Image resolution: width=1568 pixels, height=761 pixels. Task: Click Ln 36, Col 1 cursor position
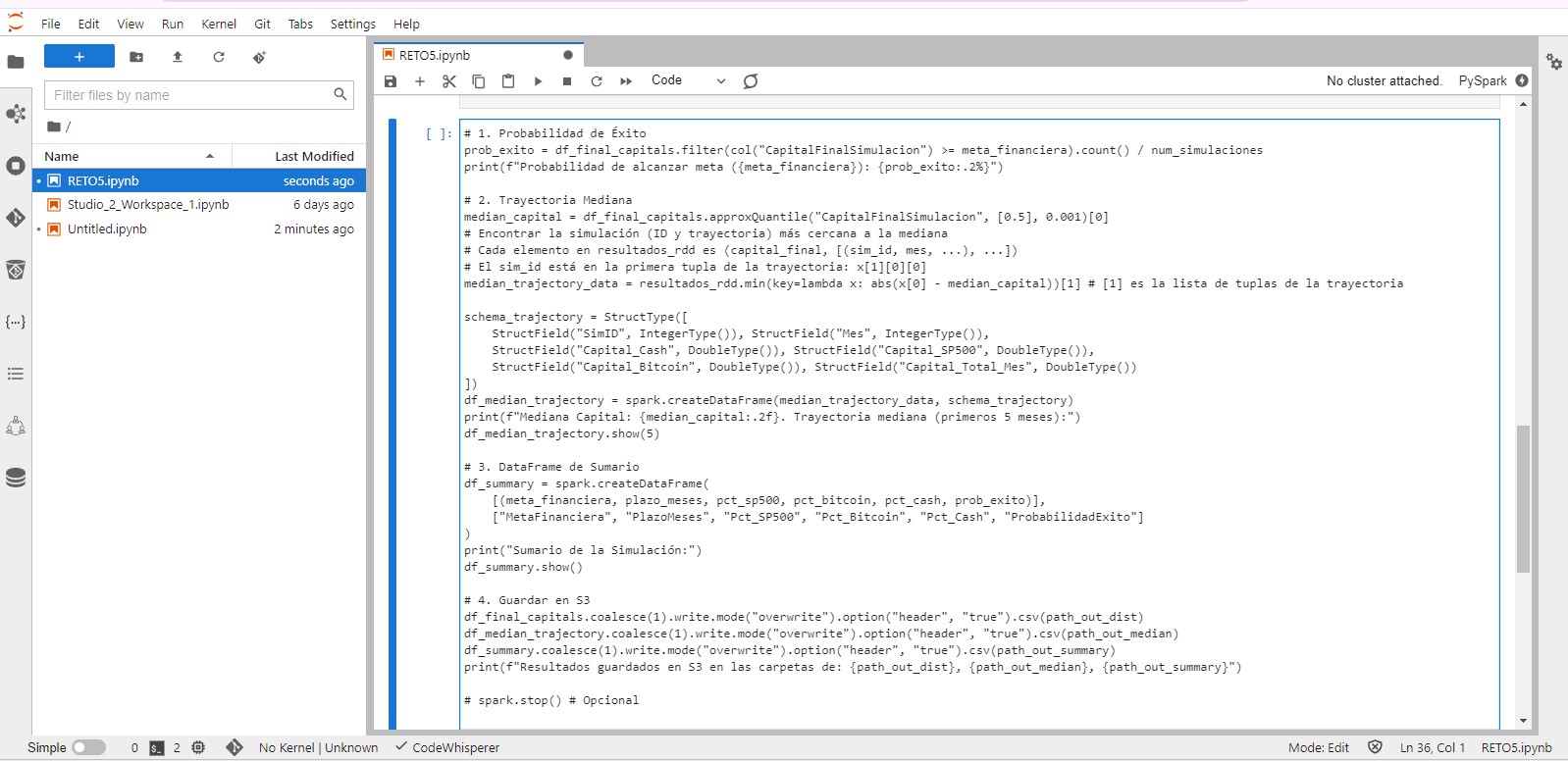(x=1433, y=747)
